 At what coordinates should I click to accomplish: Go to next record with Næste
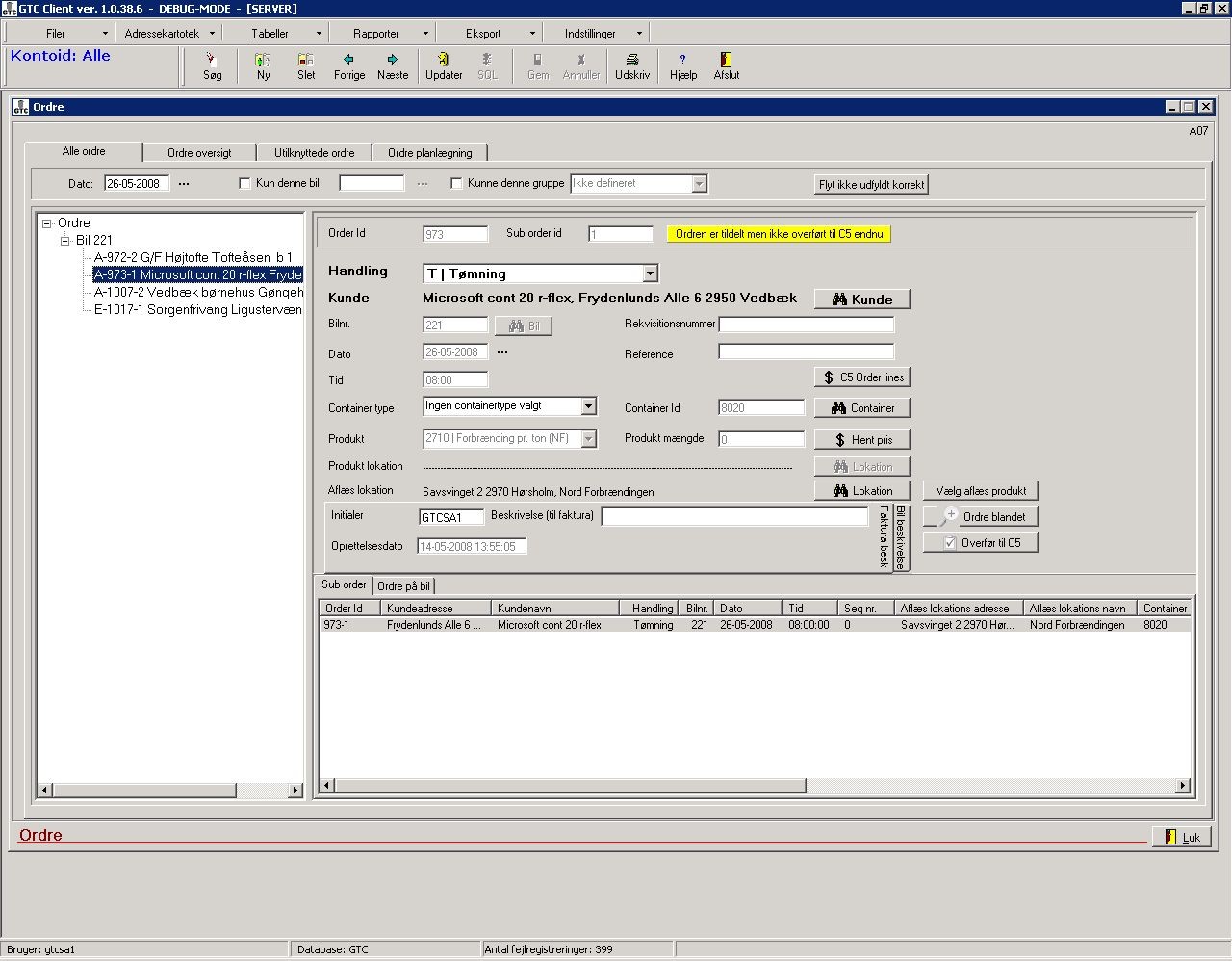click(x=393, y=66)
